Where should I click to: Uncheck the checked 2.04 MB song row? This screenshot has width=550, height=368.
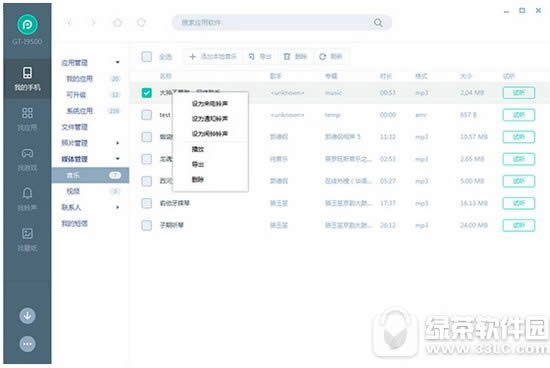tap(147, 93)
